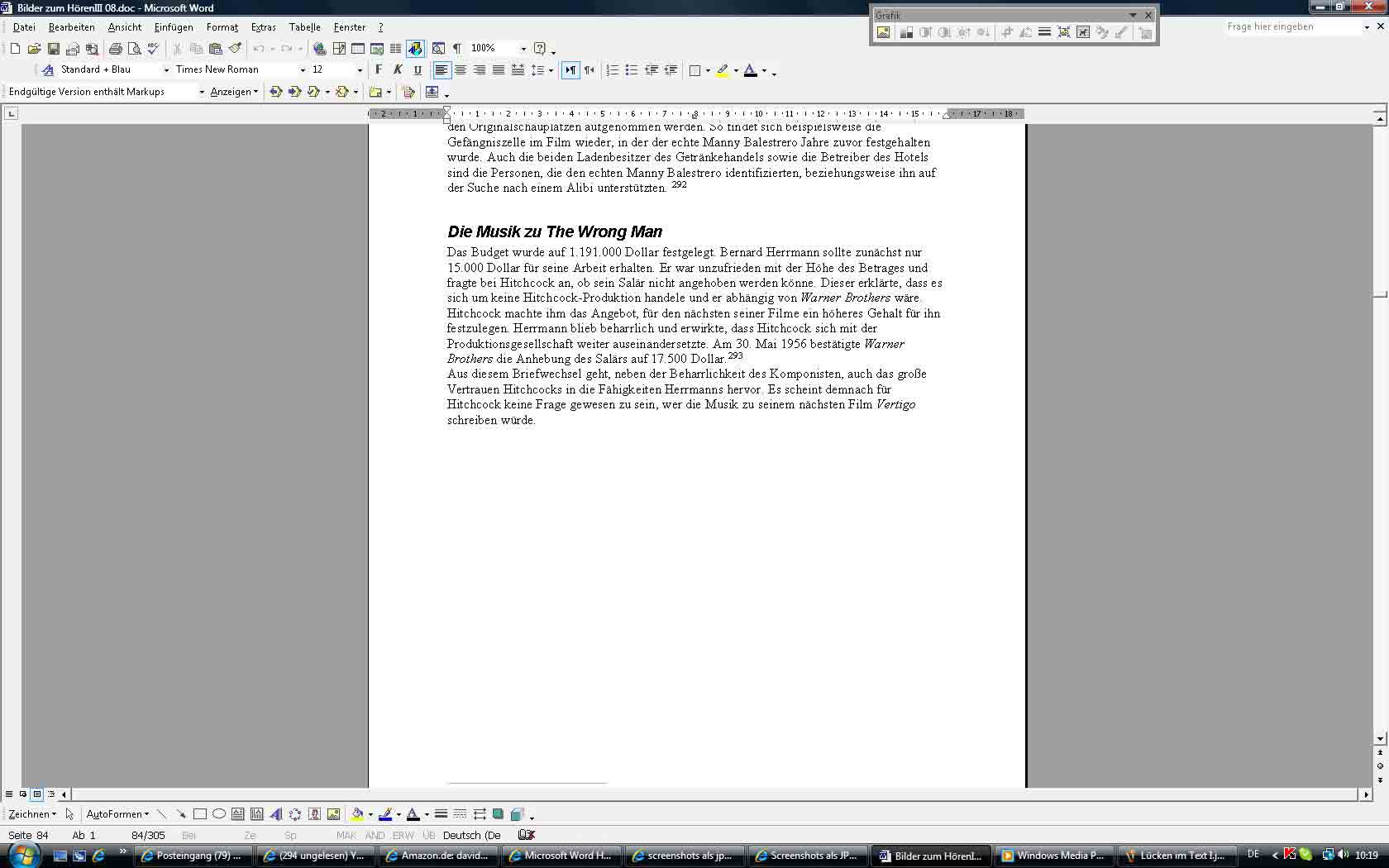The width and height of the screenshot is (1389, 868).
Task: Insert a text box from Drawing toolbar
Action: (x=238, y=814)
